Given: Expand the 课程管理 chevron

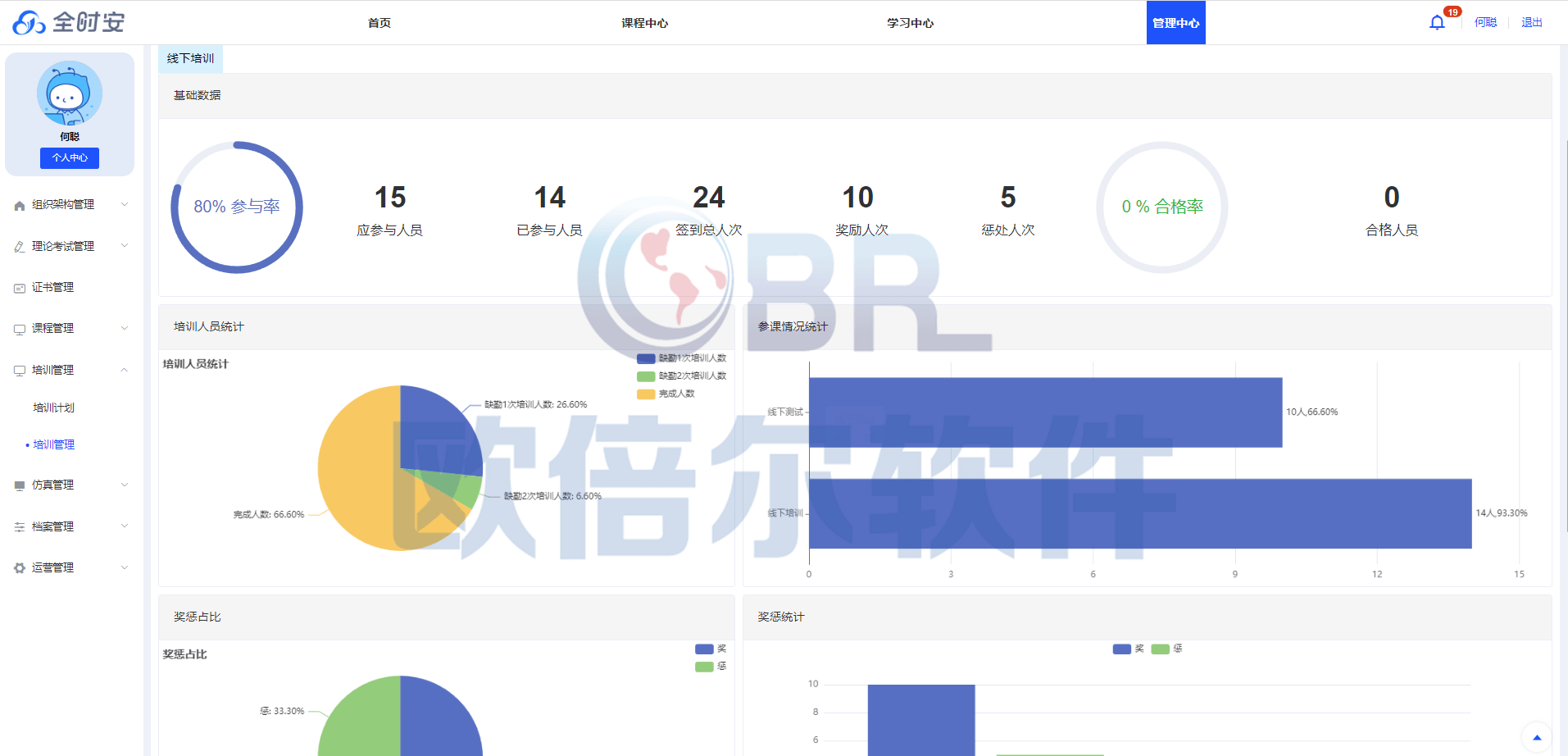Looking at the screenshot, I should 125,328.
